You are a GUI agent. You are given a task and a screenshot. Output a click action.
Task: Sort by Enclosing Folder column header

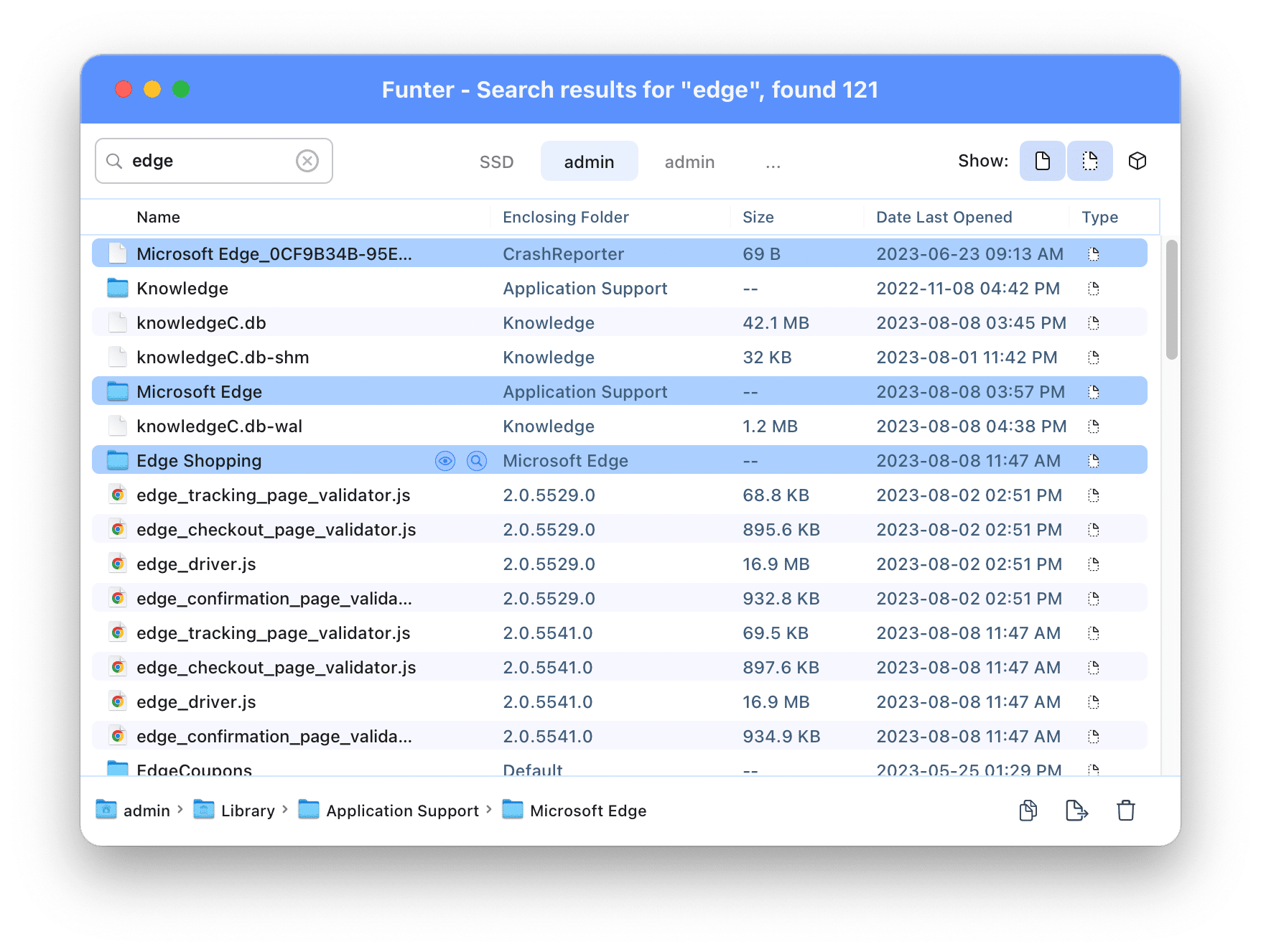coord(566,218)
